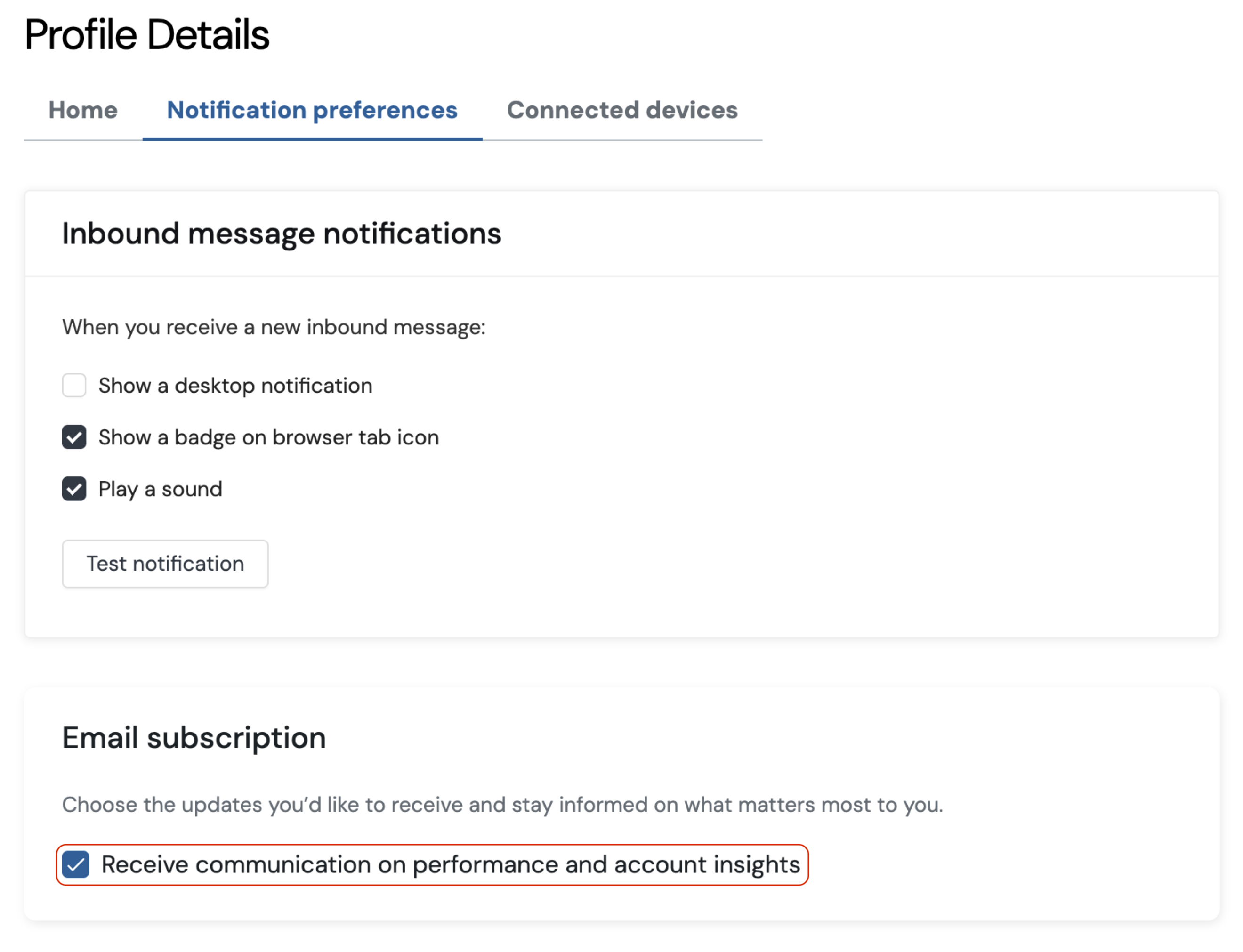Click the Email subscription heading
The height and width of the screenshot is (952, 1243).
[194, 738]
